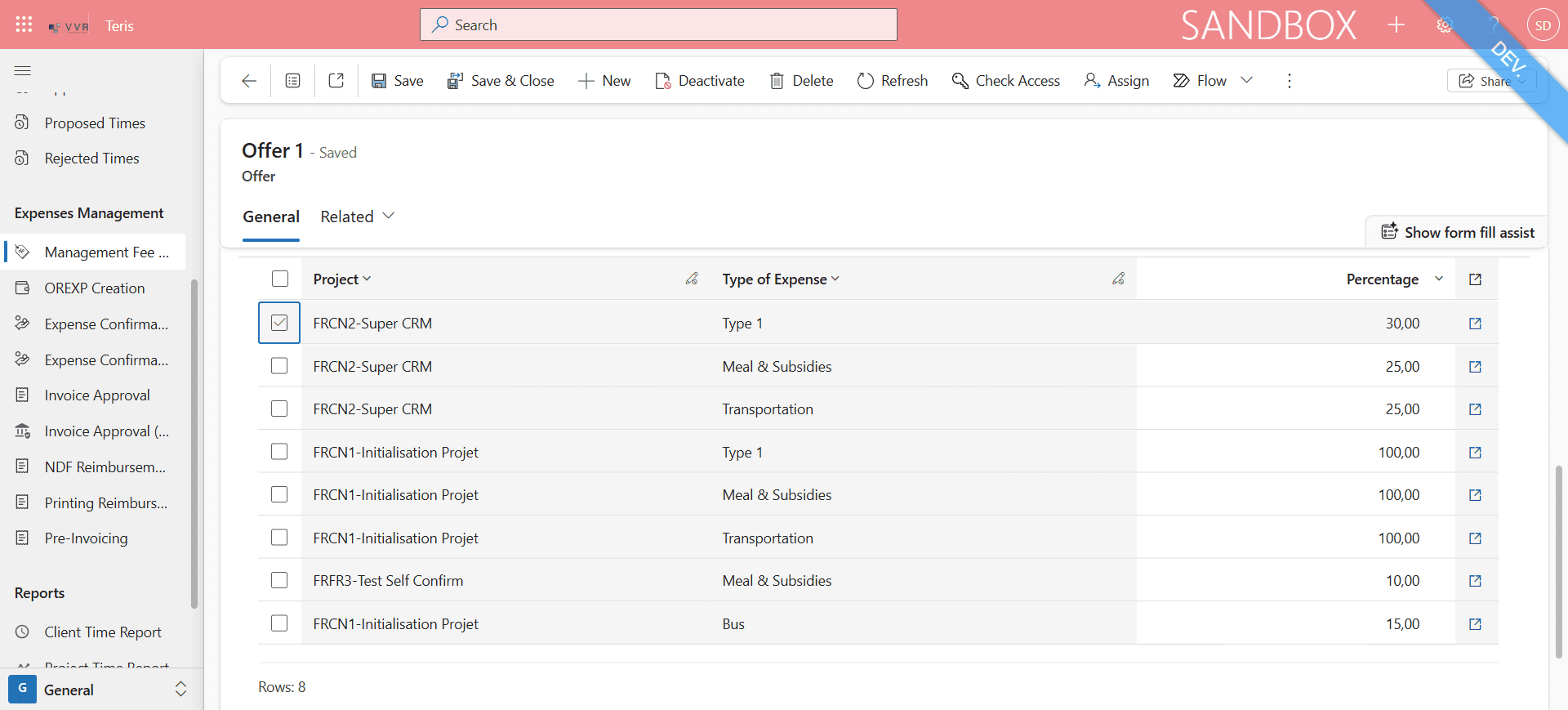The image size is (1568, 710).
Task: Focus the Search box
Action: point(658,25)
